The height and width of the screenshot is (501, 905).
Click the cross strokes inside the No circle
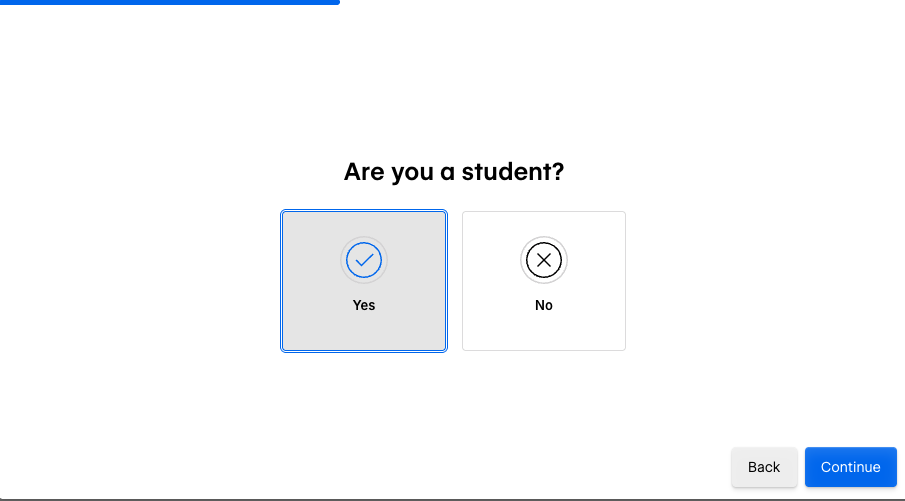click(544, 260)
